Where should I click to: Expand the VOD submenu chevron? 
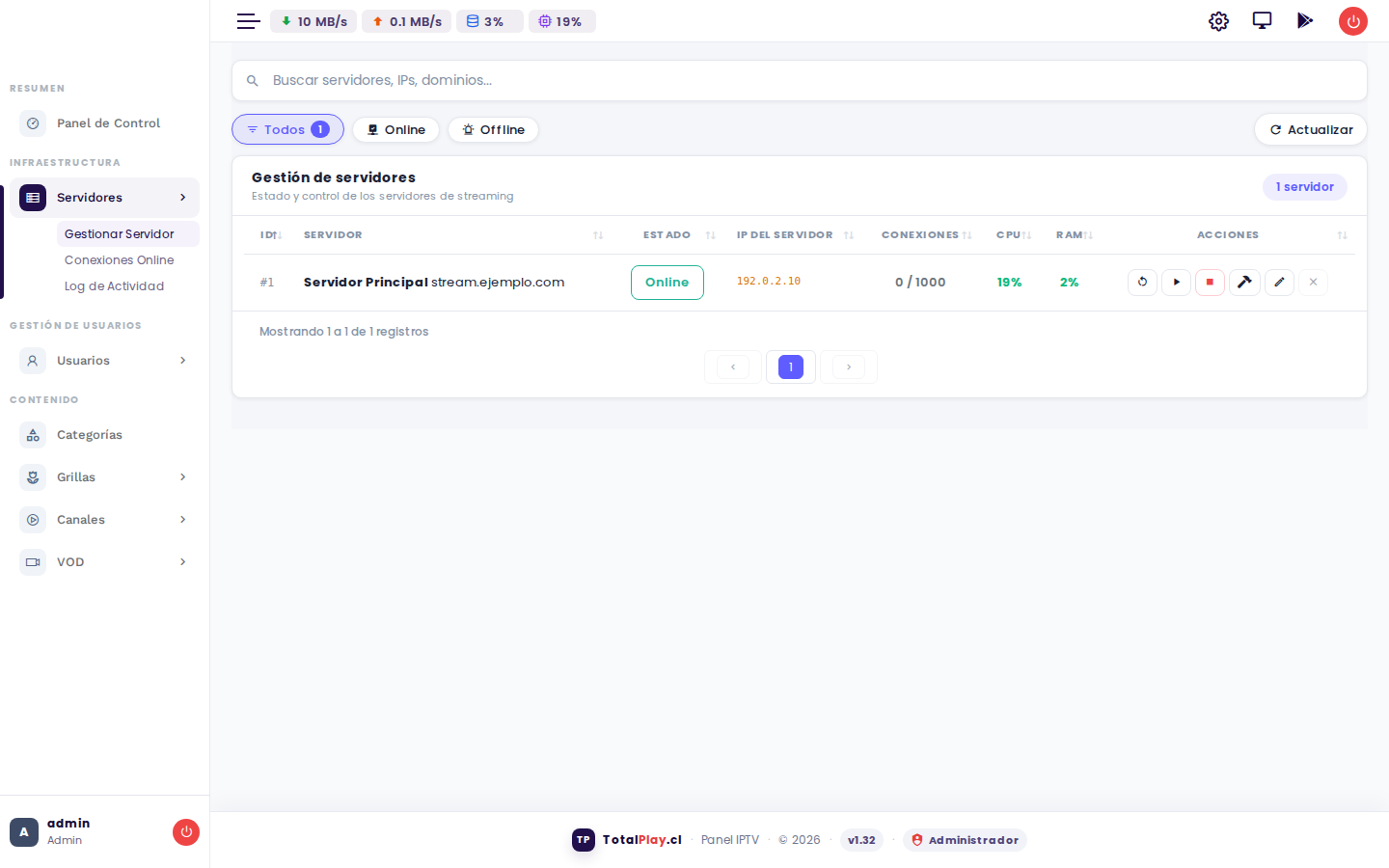coord(183,562)
